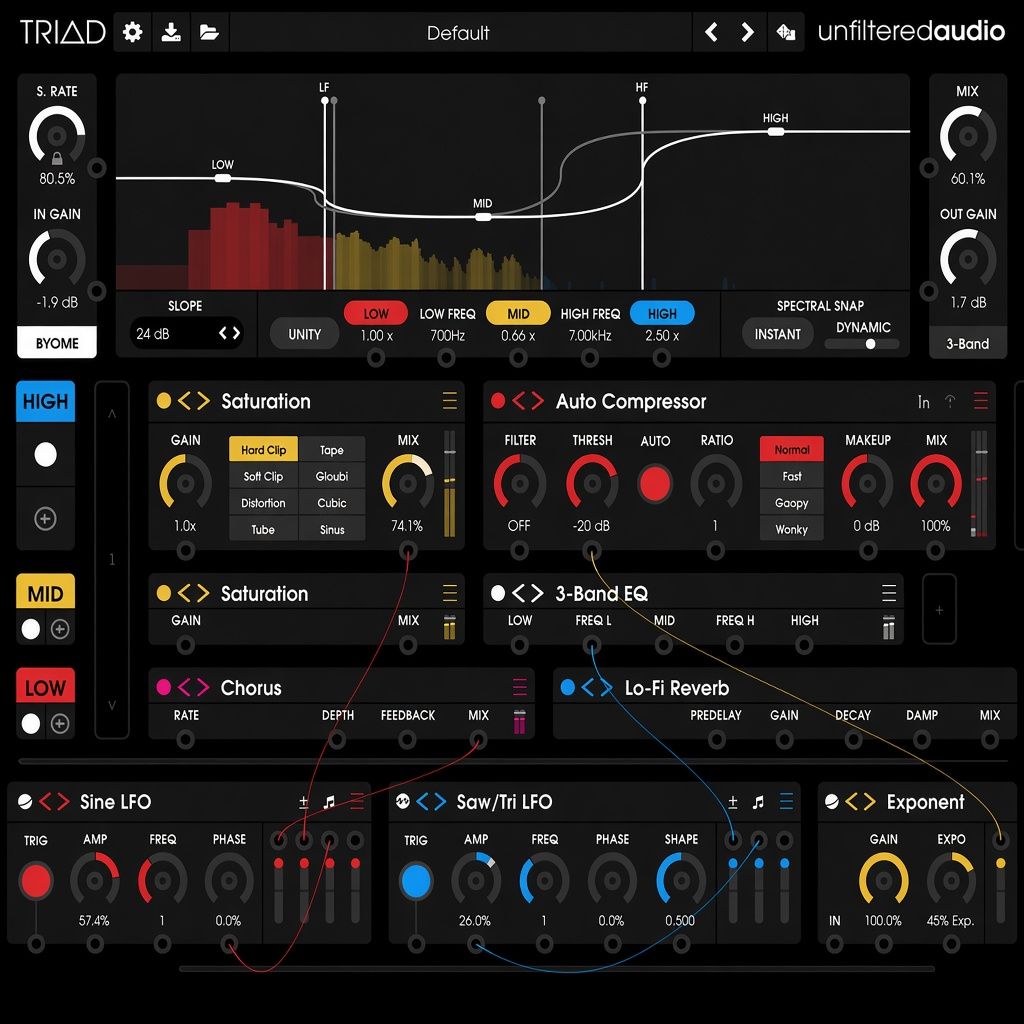Switch 3-Band EQ module type arrows
This screenshot has width=1024, height=1024.
pyautogui.click(x=528, y=593)
